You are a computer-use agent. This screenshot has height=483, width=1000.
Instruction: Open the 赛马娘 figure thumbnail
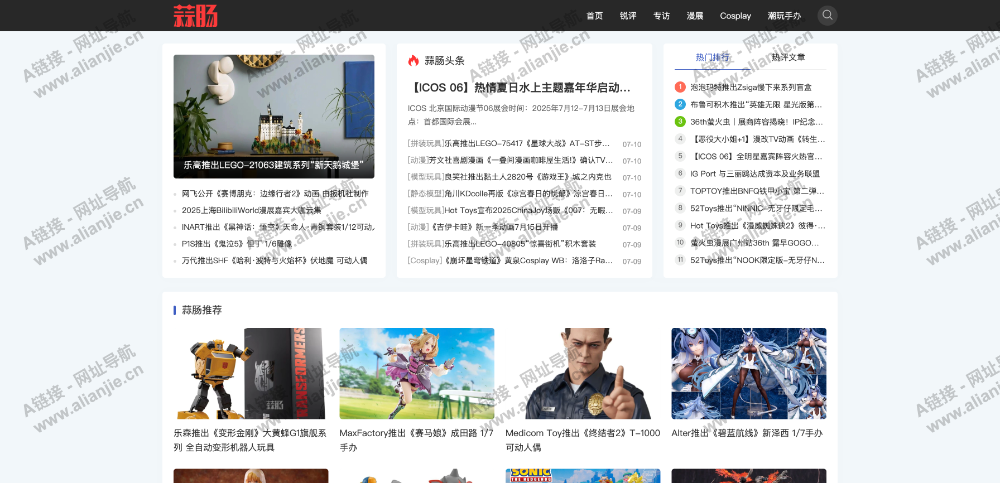(x=416, y=373)
